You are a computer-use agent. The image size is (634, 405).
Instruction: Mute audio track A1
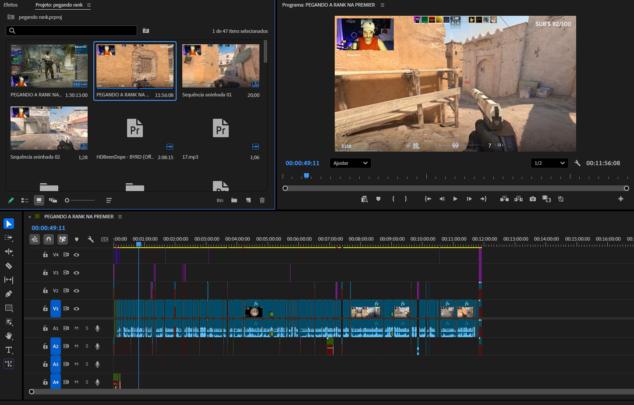(x=76, y=329)
